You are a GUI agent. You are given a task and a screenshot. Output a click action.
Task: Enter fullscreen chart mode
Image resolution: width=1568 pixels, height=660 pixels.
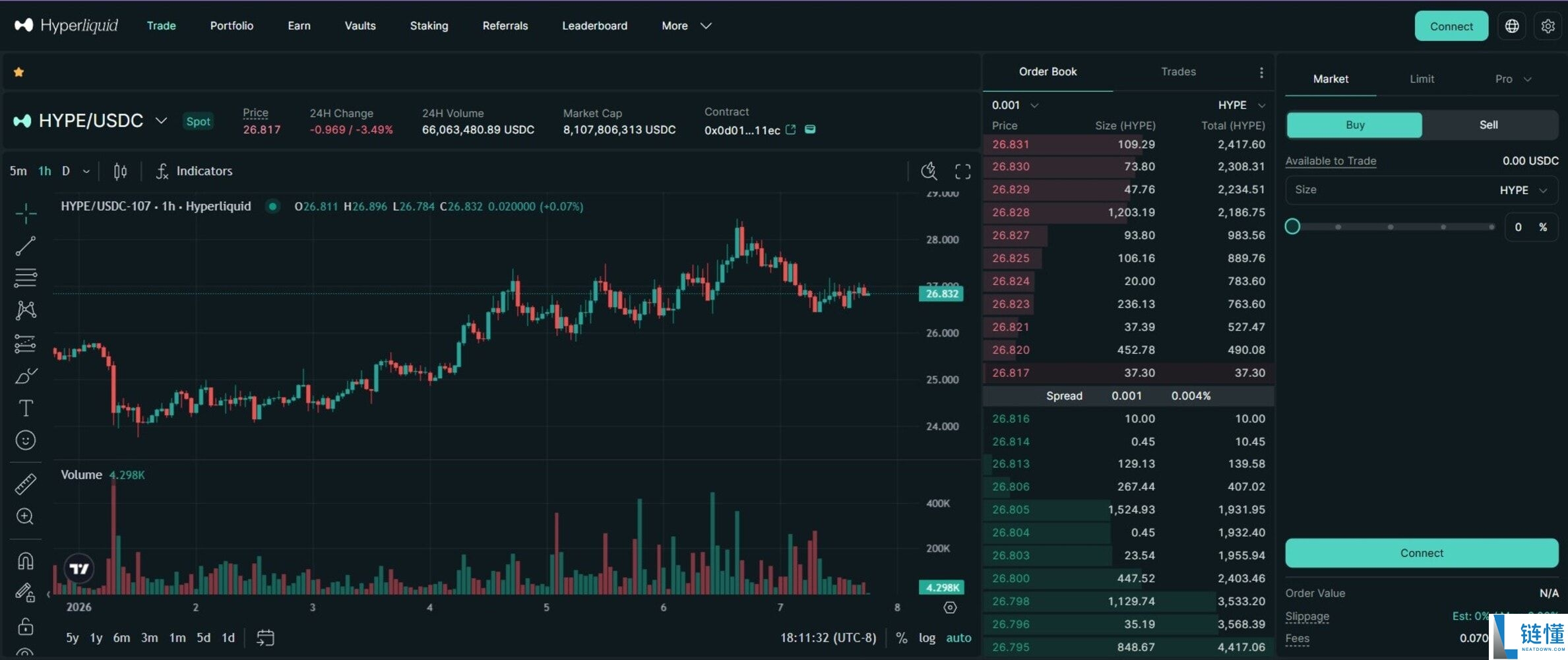coord(963,172)
